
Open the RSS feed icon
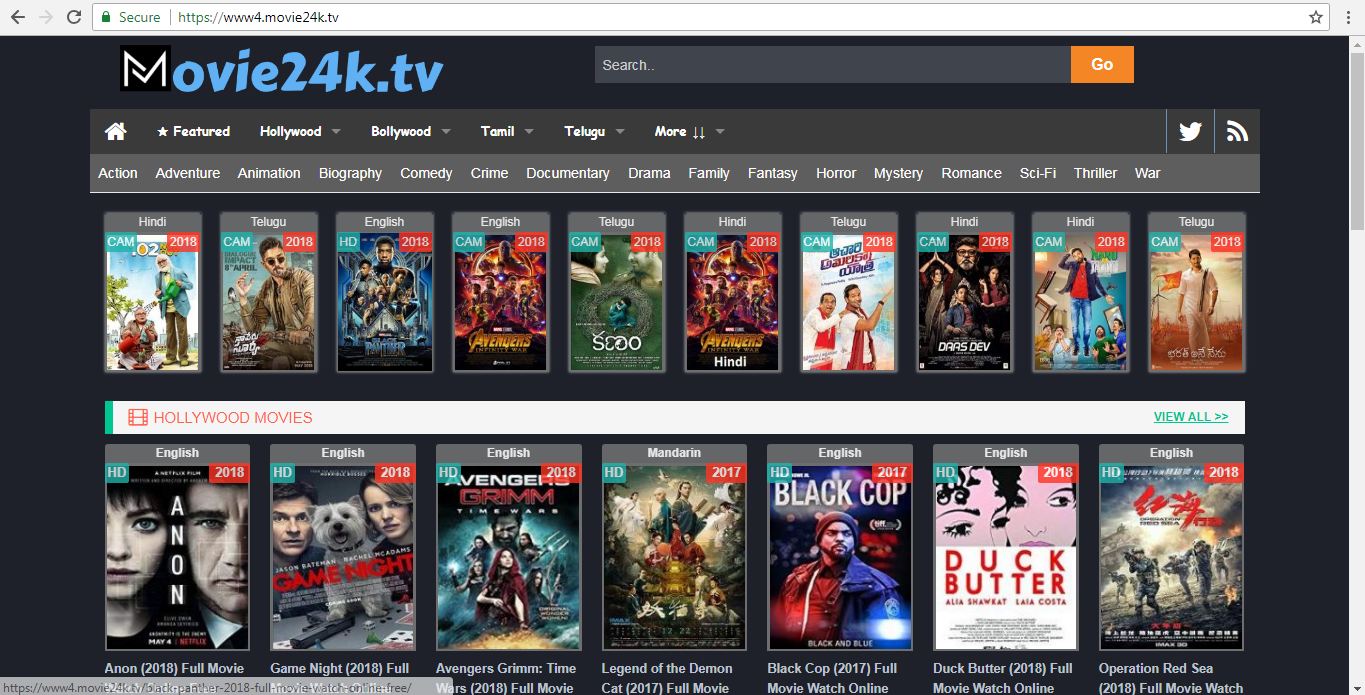pyautogui.click(x=1237, y=131)
